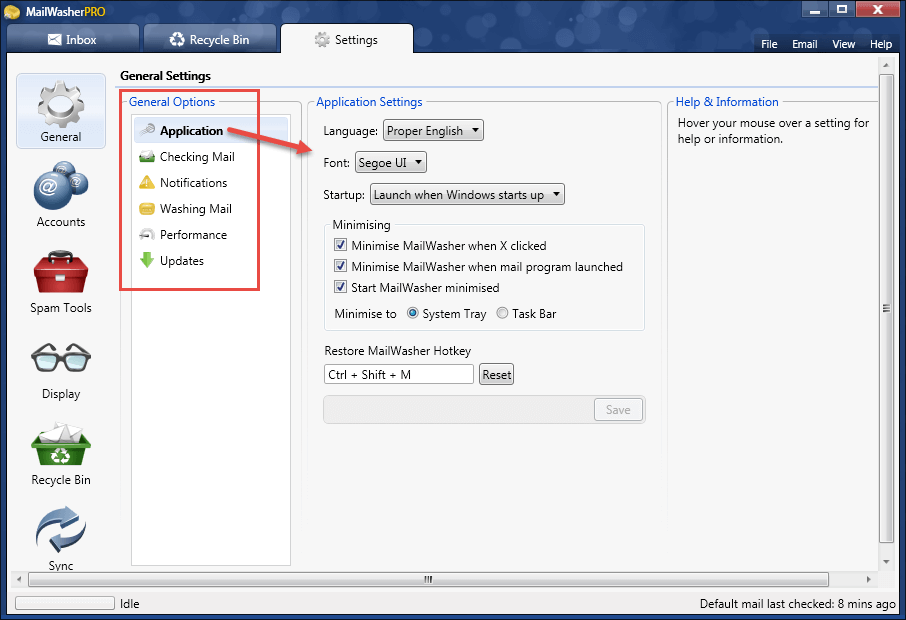
Task: Click the Application wrench icon
Action: point(147,130)
